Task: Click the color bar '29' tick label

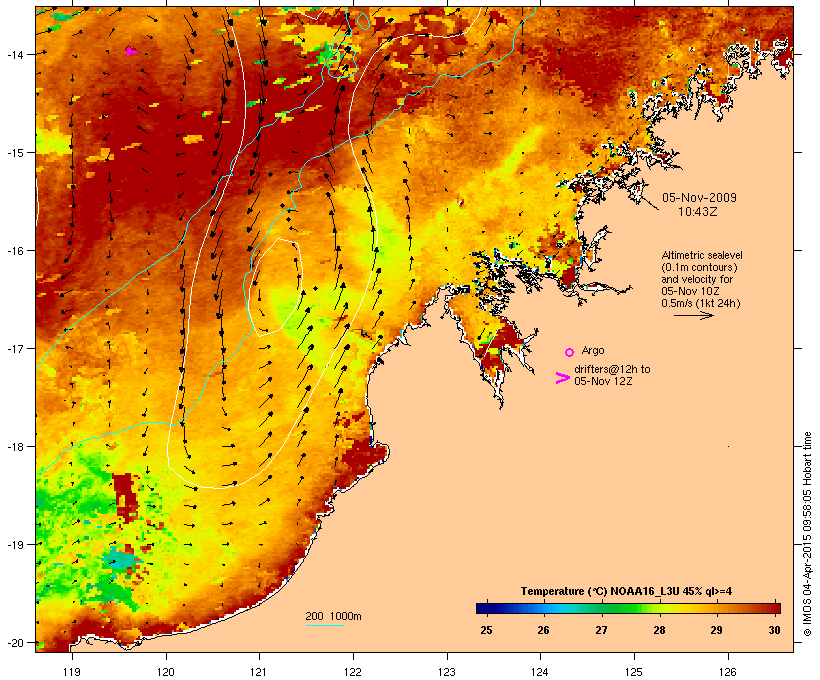Action: pos(716,630)
